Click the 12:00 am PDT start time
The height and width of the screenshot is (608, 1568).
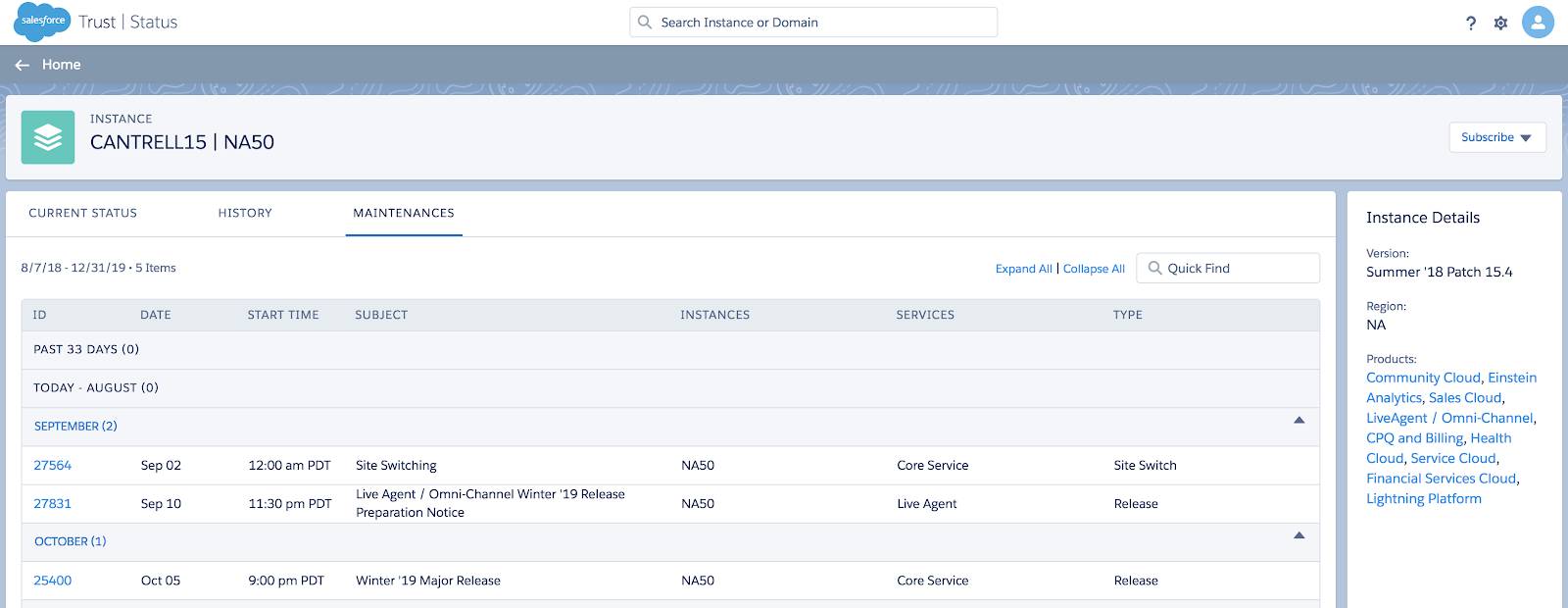289,465
